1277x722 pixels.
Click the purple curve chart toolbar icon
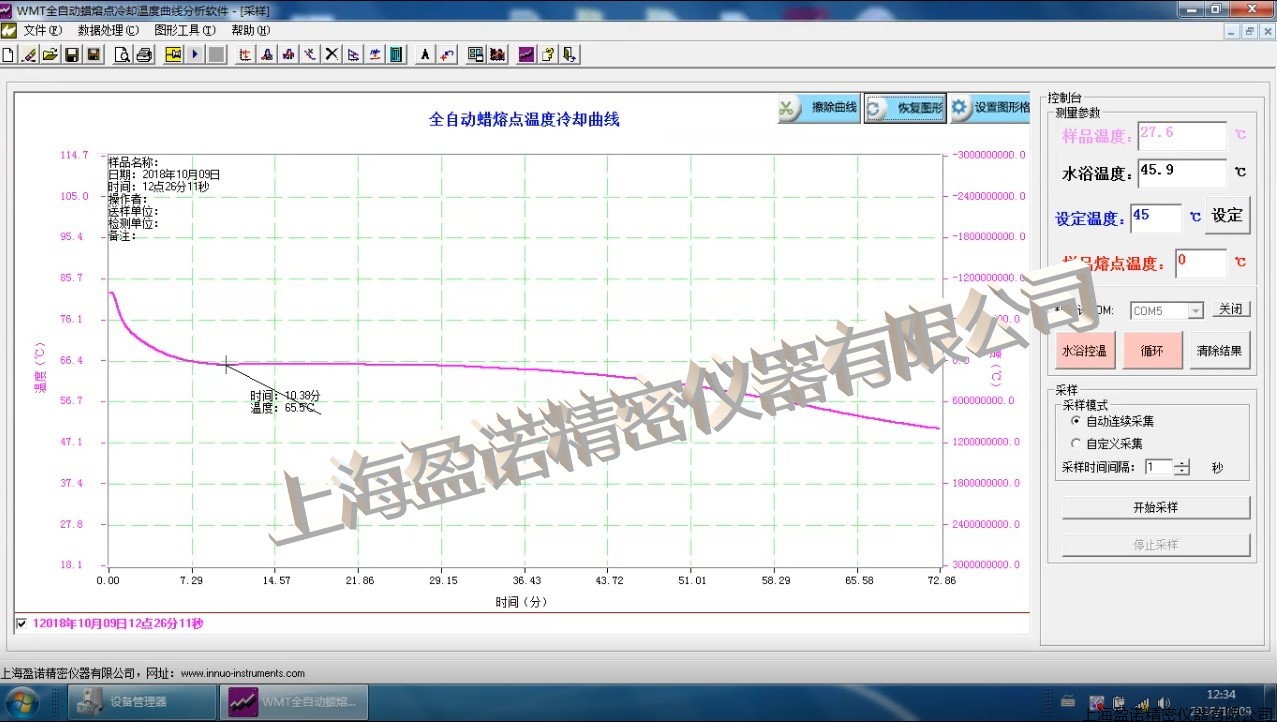526,55
